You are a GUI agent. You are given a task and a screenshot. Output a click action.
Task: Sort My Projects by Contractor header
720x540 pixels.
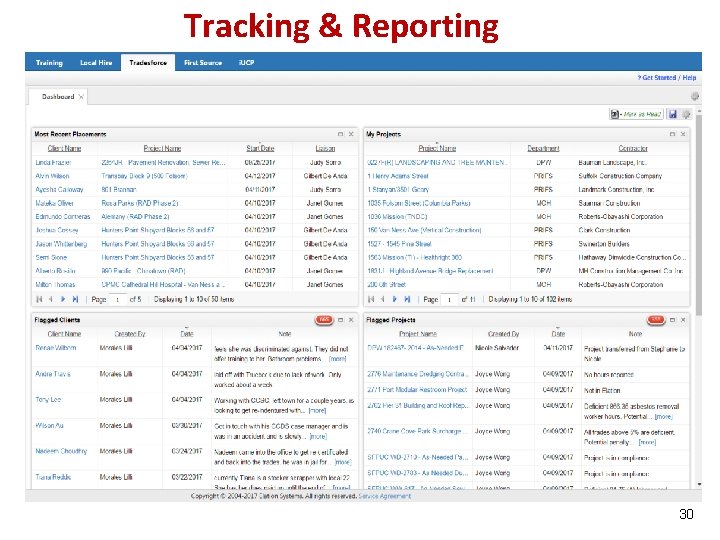[633, 148]
